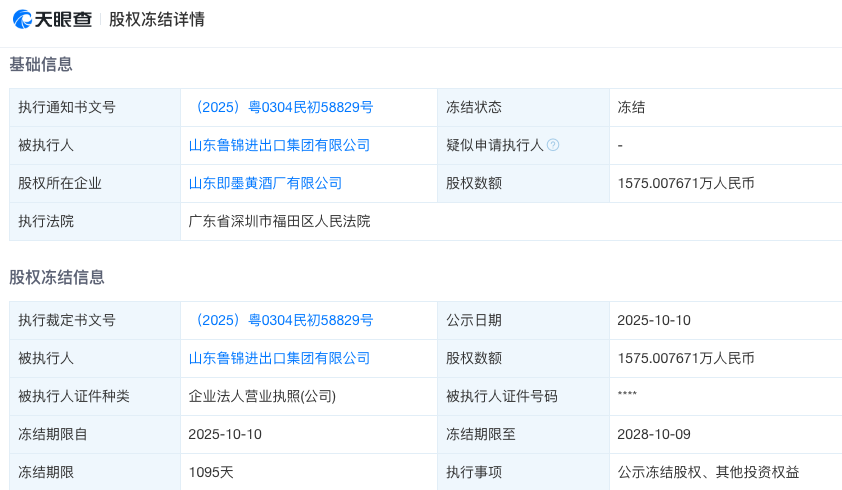Select the 股权冻结详情 page title
This screenshot has width=842, height=490.
click(x=157, y=19)
